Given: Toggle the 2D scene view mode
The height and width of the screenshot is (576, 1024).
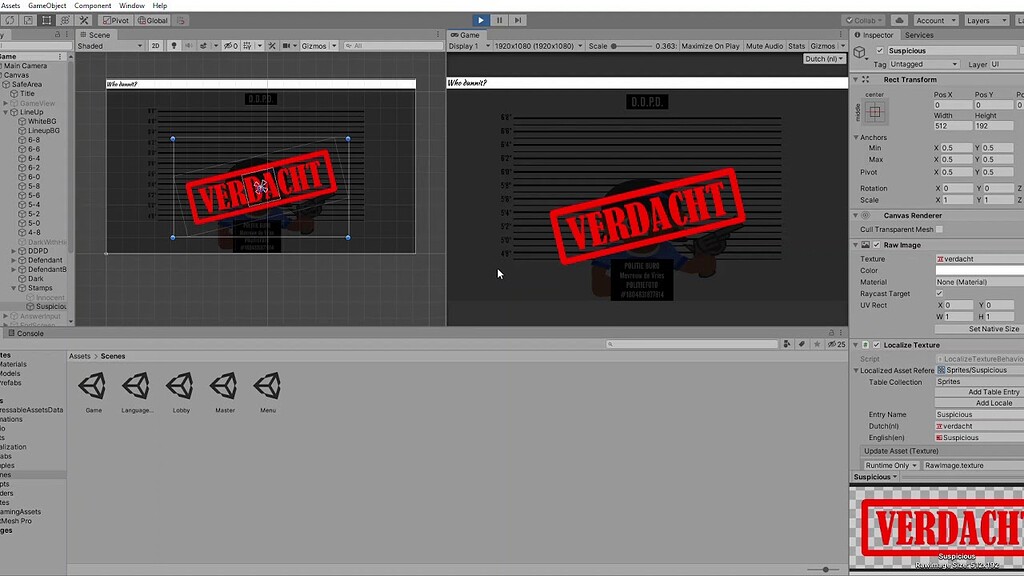Looking at the screenshot, I should point(155,45).
